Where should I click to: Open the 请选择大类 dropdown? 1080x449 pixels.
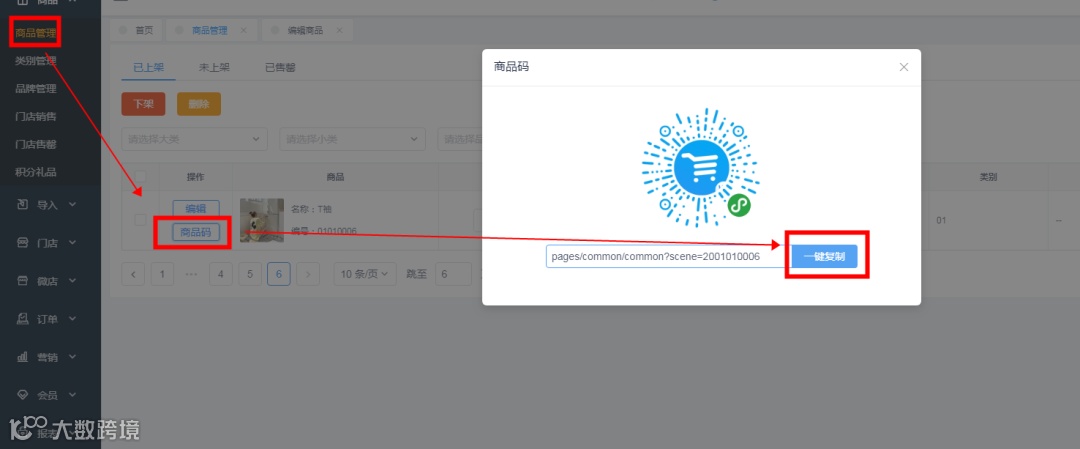pos(194,139)
